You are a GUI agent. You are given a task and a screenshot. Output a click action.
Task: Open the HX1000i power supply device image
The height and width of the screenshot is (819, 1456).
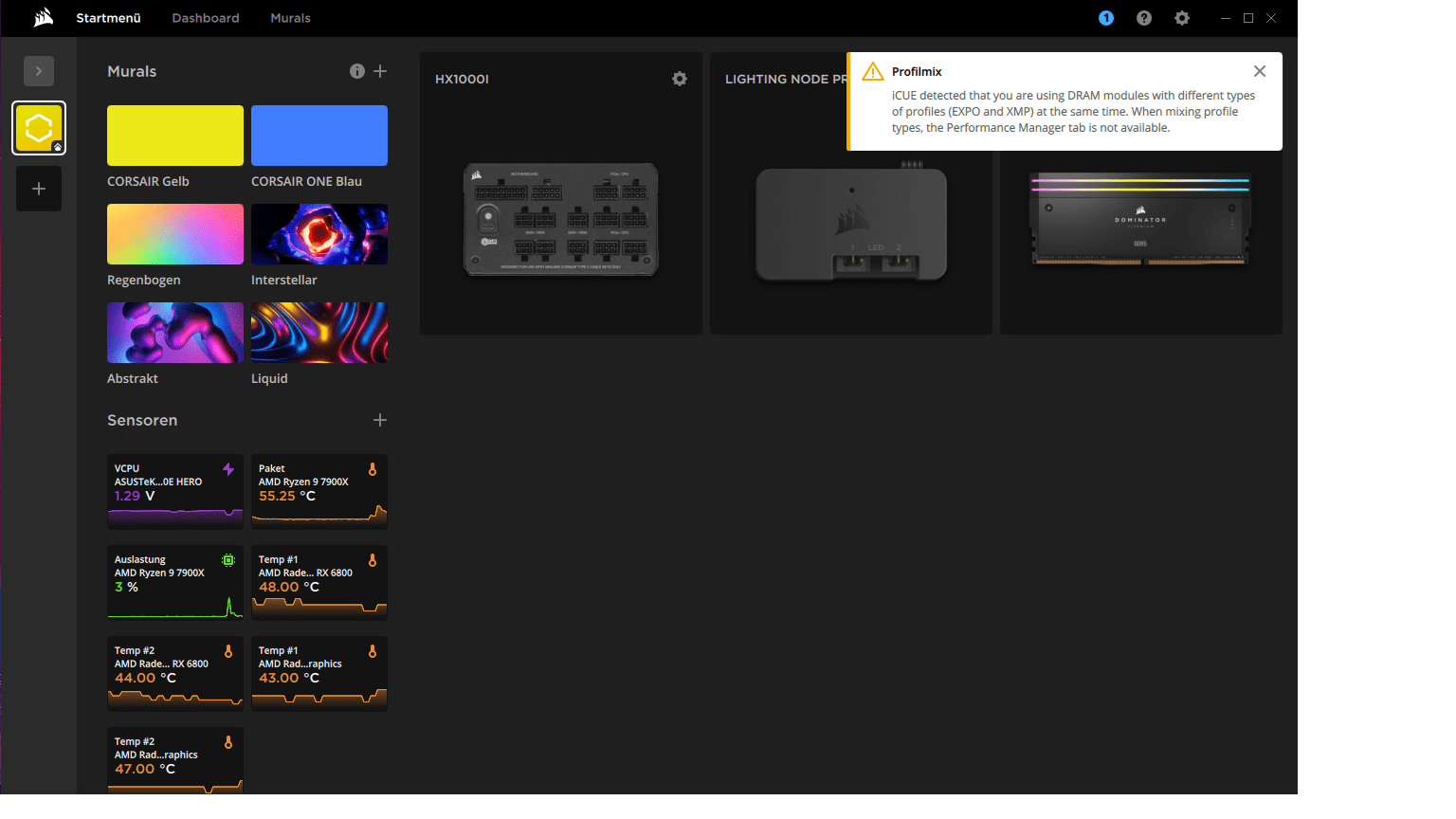click(561, 220)
